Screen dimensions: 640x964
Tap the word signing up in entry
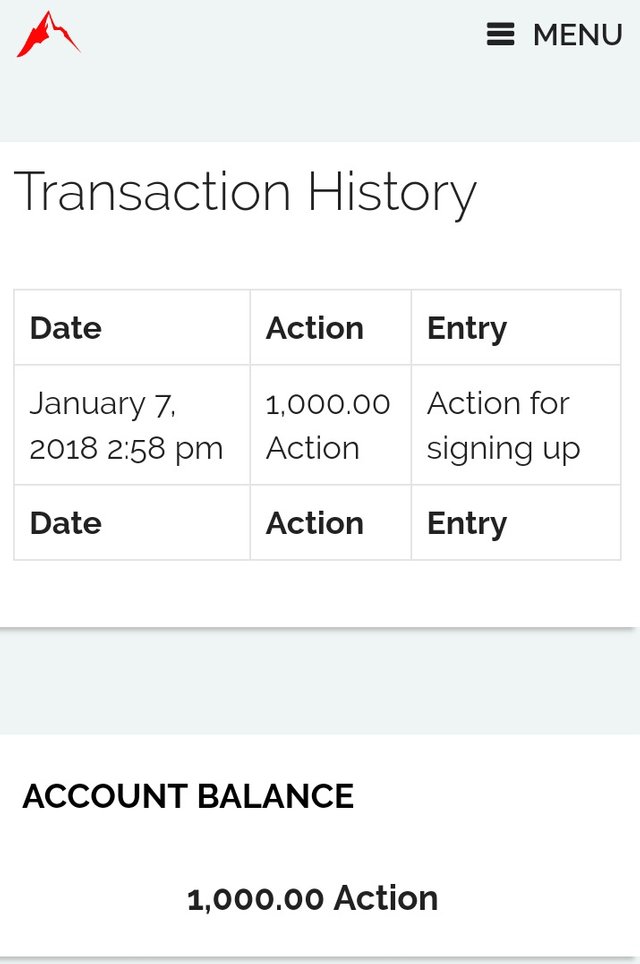[x=503, y=448]
